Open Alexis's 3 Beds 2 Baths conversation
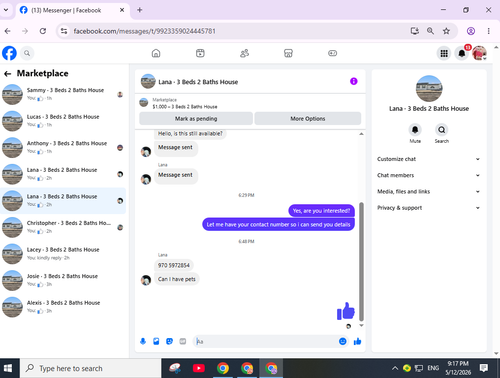The image size is (500, 378). pyautogui.click(x=63, y=307)
